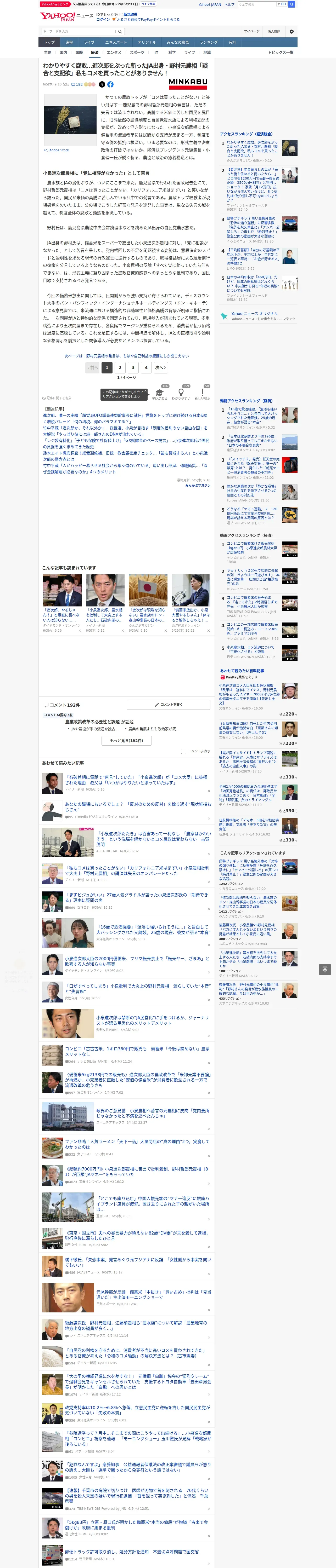
Task: Open the ファン悲鳴！人気ラーメン「天下一品」 article
Action: tap(137, 1144)
